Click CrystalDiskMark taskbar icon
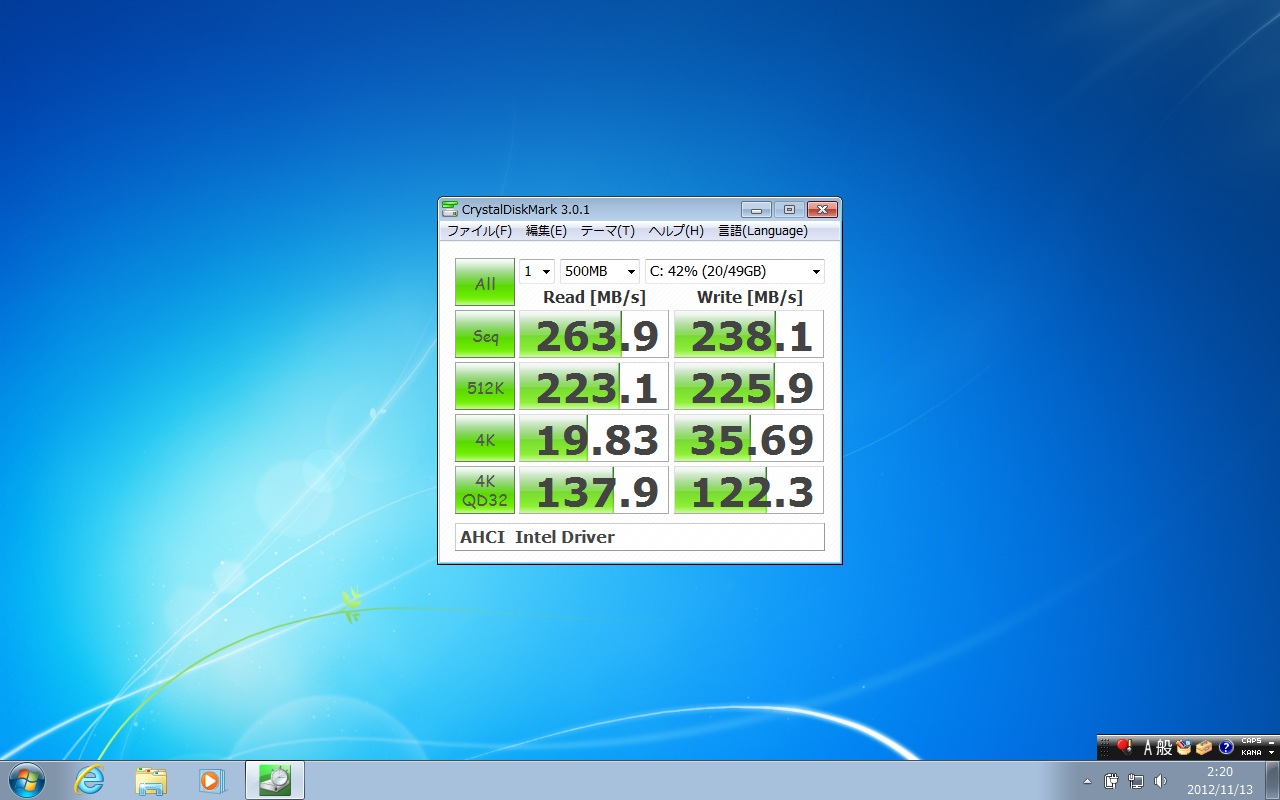Image resolution: width=1280 pixels, height=800 pixels. point(275,780)
